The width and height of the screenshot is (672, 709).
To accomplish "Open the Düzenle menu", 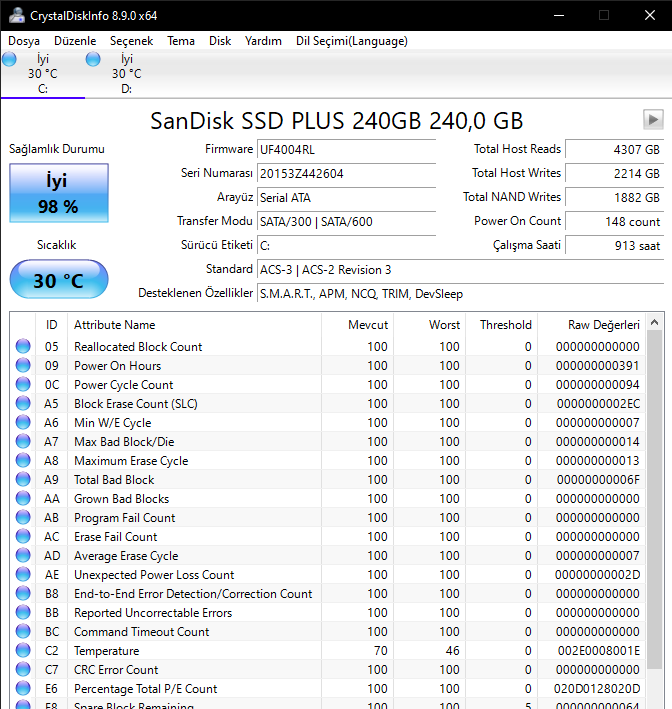I will (75, 41).
